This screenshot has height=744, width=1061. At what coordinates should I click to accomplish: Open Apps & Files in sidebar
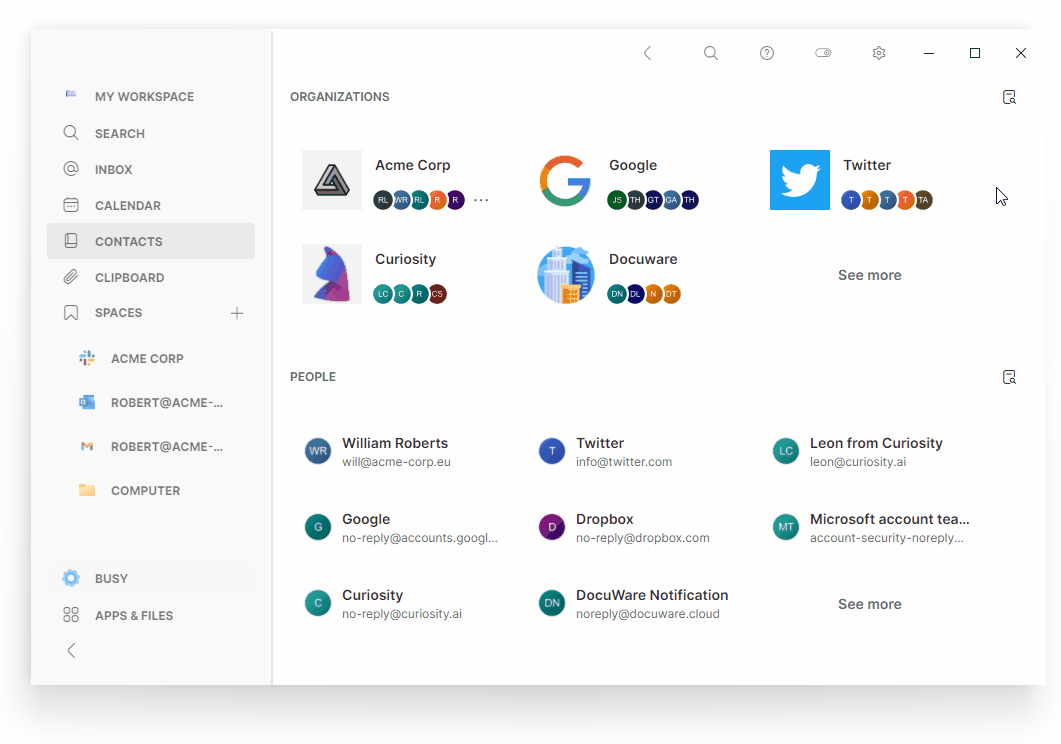[133, 615]
